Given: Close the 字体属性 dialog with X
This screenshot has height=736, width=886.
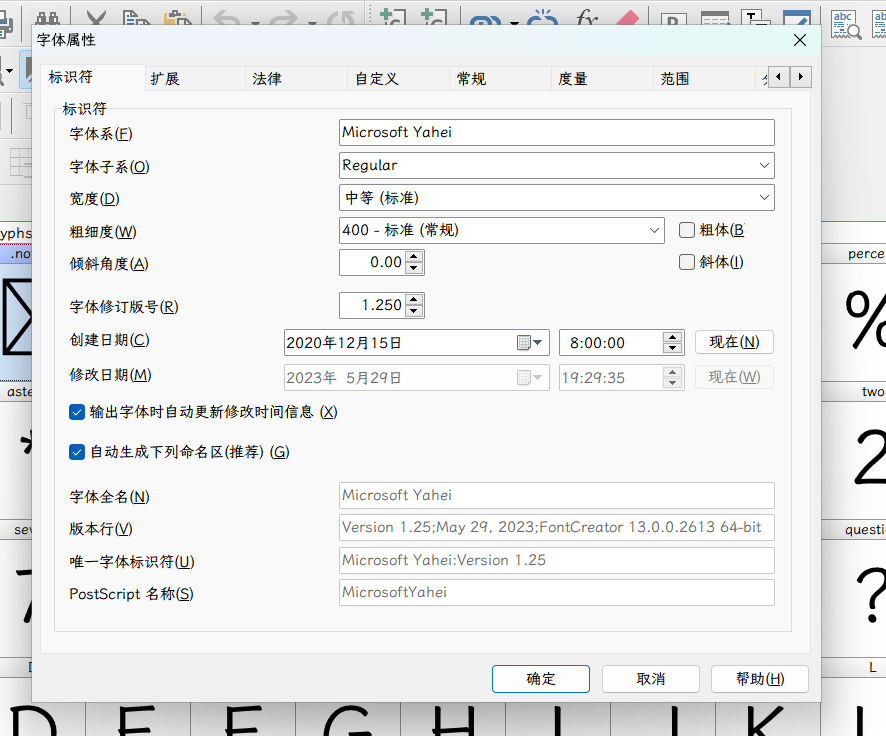Looking at the screenshot, I should (x=800, y=40).
